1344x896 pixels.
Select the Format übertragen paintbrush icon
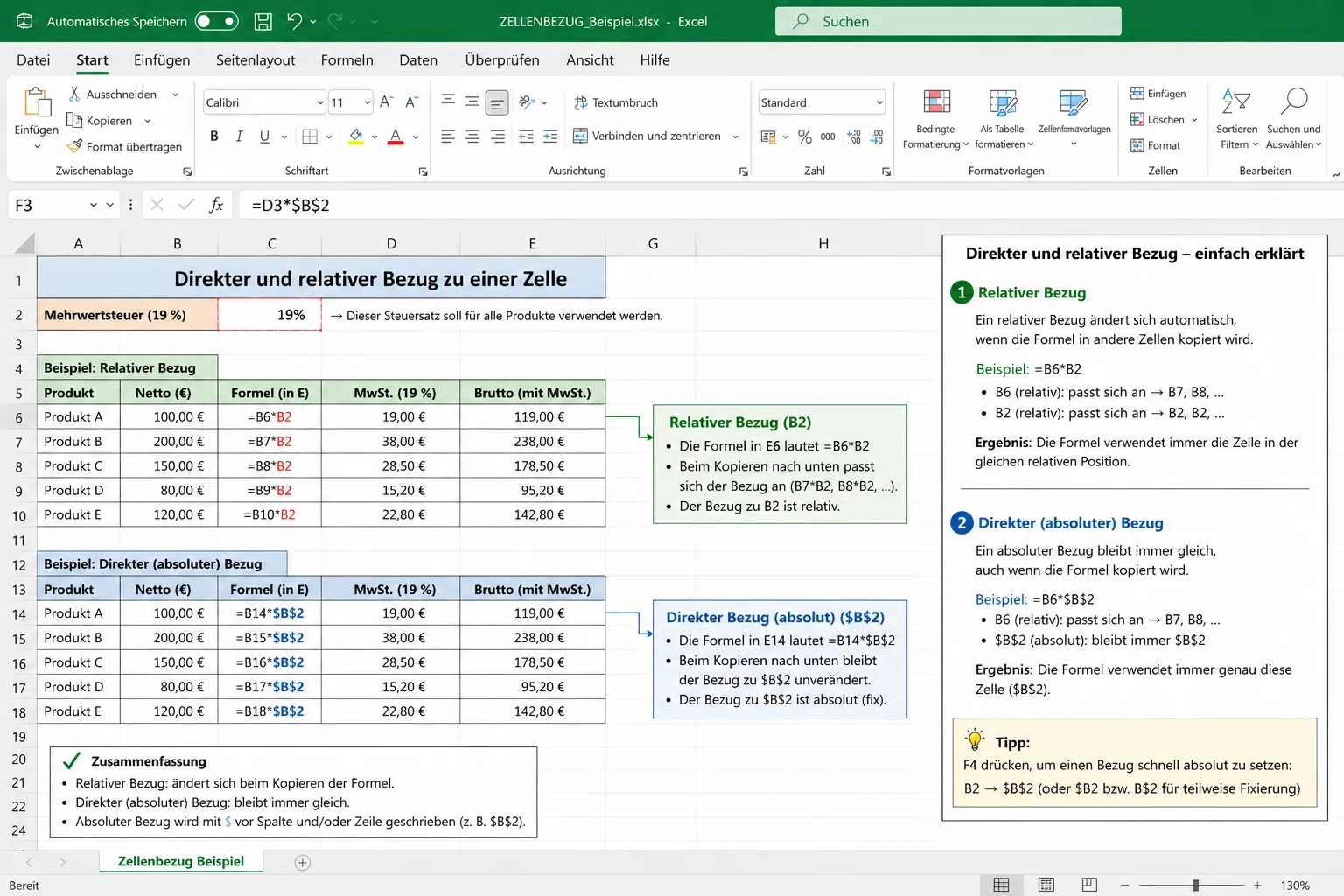[75, 146]
